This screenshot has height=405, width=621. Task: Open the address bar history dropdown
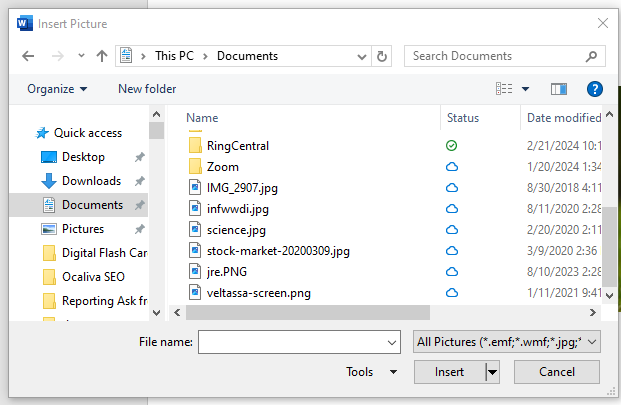(360, 56)
